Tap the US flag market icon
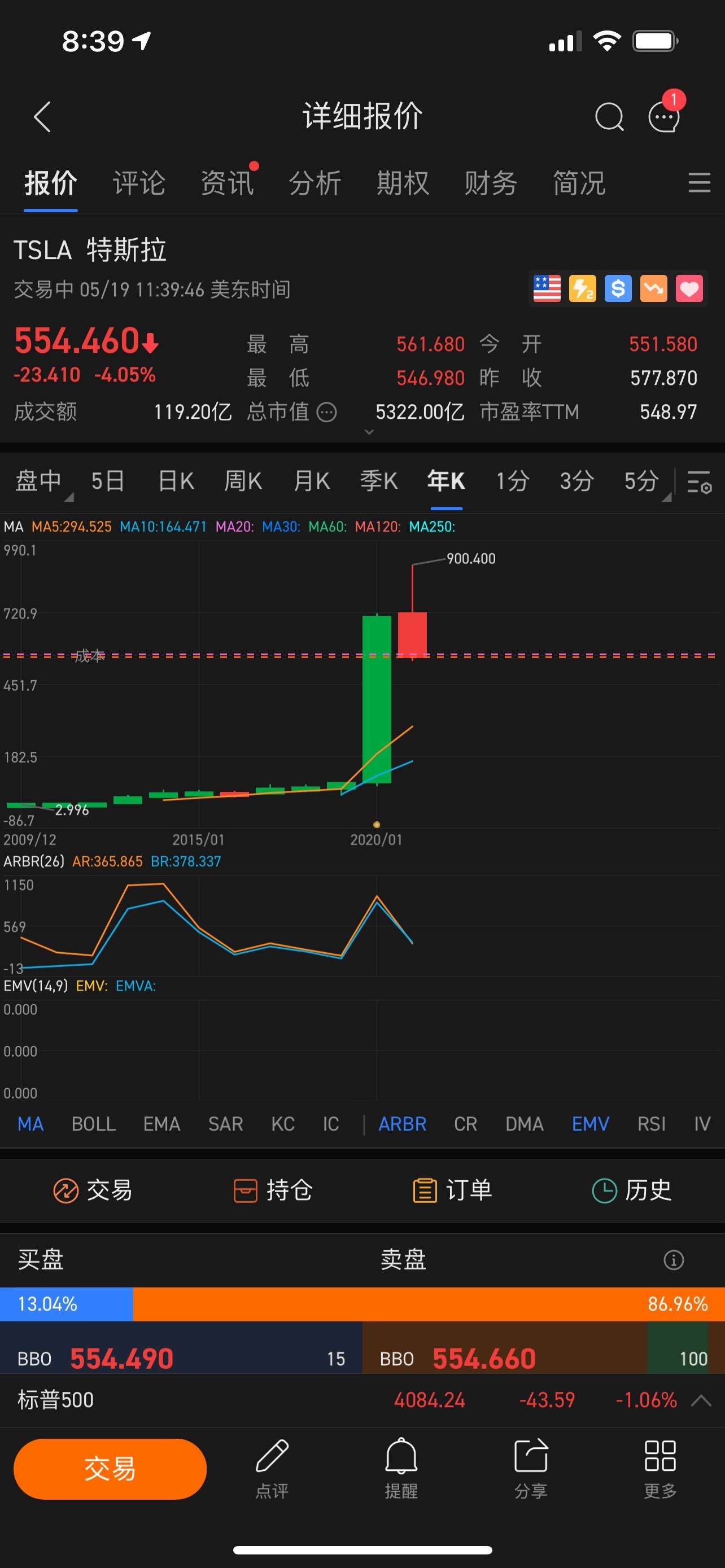 [547, 288]
